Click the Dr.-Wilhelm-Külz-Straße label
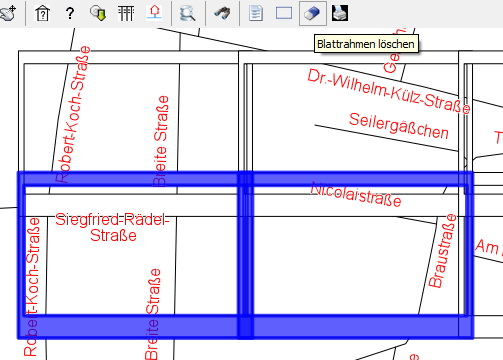Viewport: 503px width, 360px height. pyautogui.click(x=389, y=91)
